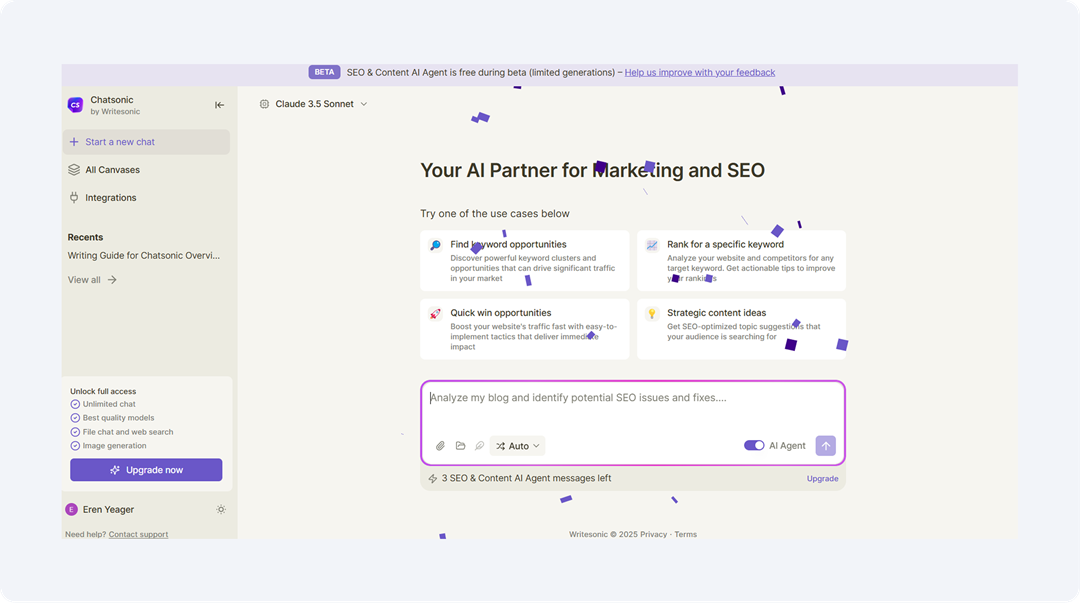The image size is (1080, 603).
Task: Click the Upgrade link below the prompt box
Action: tap(822, 479)
